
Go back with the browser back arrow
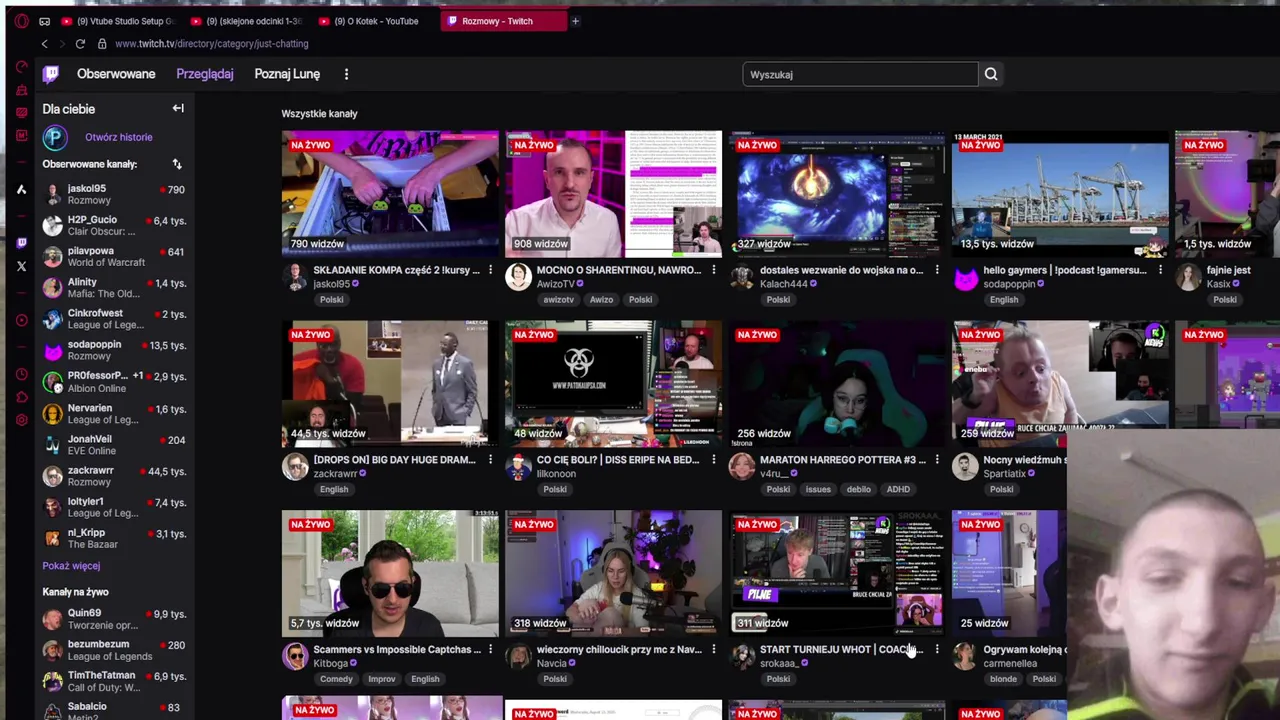point(44,44)
